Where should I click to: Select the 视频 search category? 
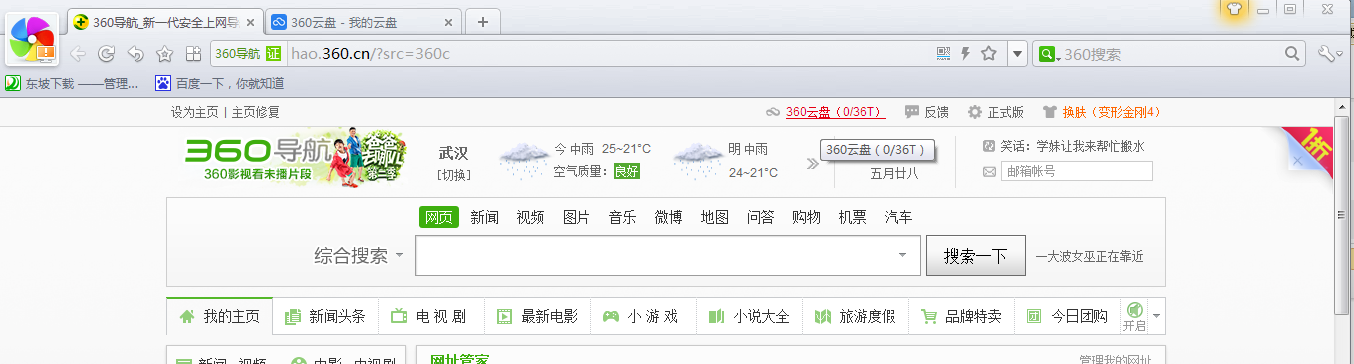[531, 217]
